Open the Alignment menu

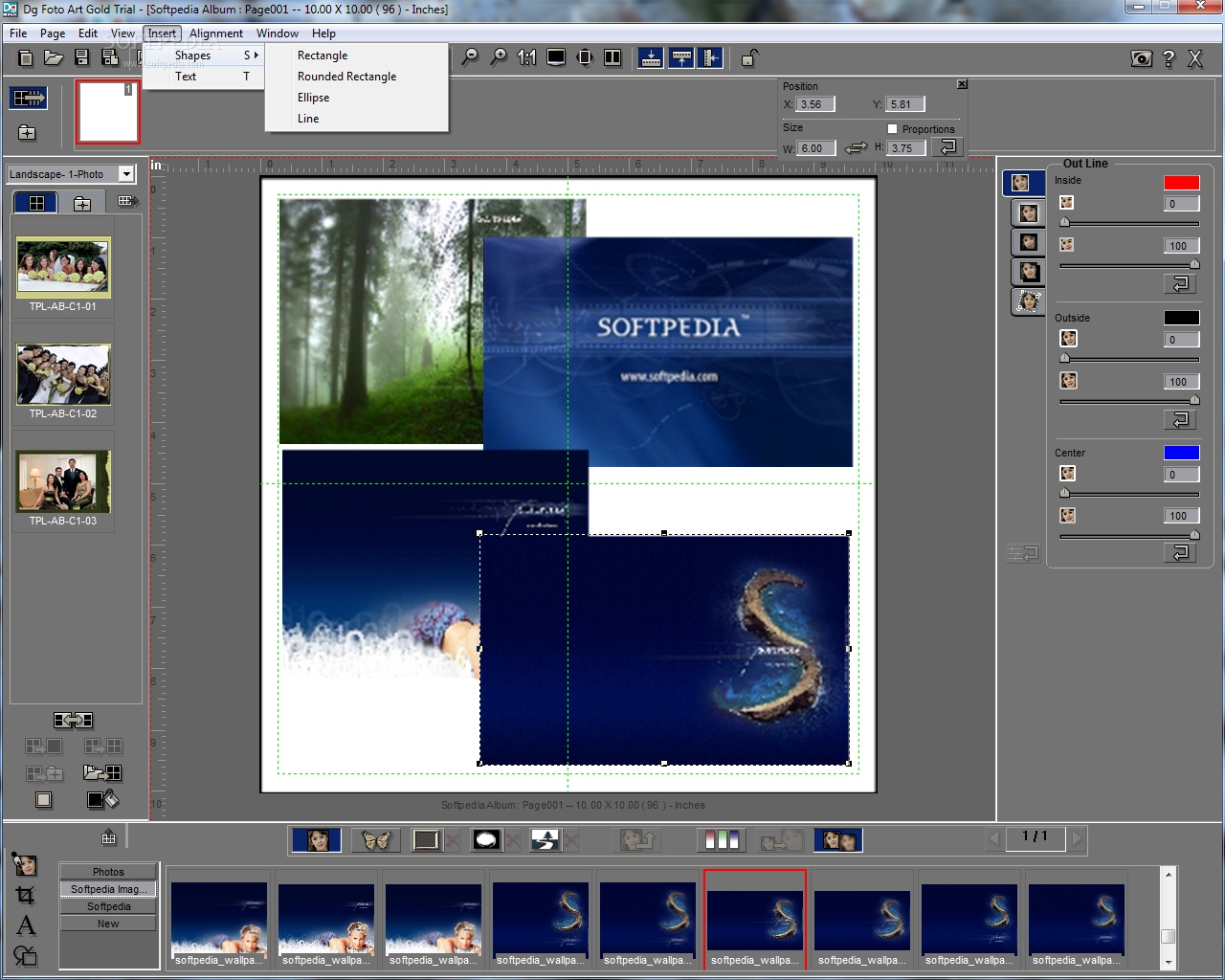click(216, 33)
